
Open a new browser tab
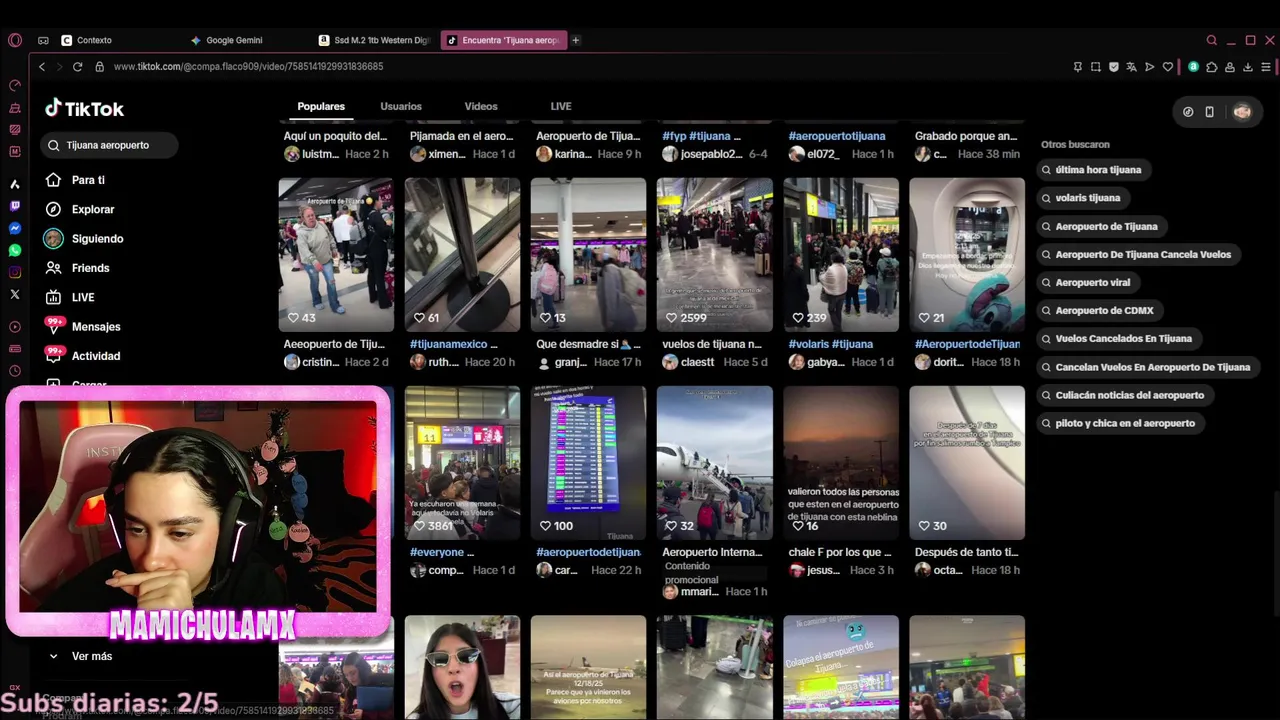576,40
